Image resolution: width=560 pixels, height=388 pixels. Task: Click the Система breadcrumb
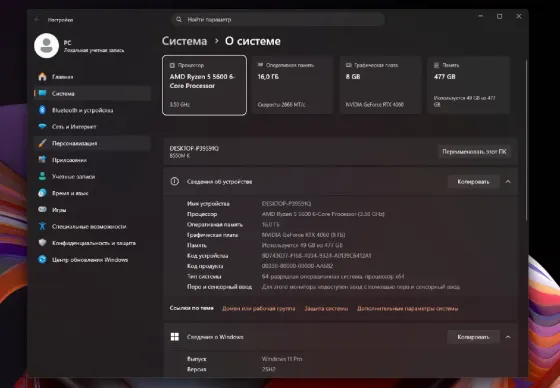click(184, 41)
